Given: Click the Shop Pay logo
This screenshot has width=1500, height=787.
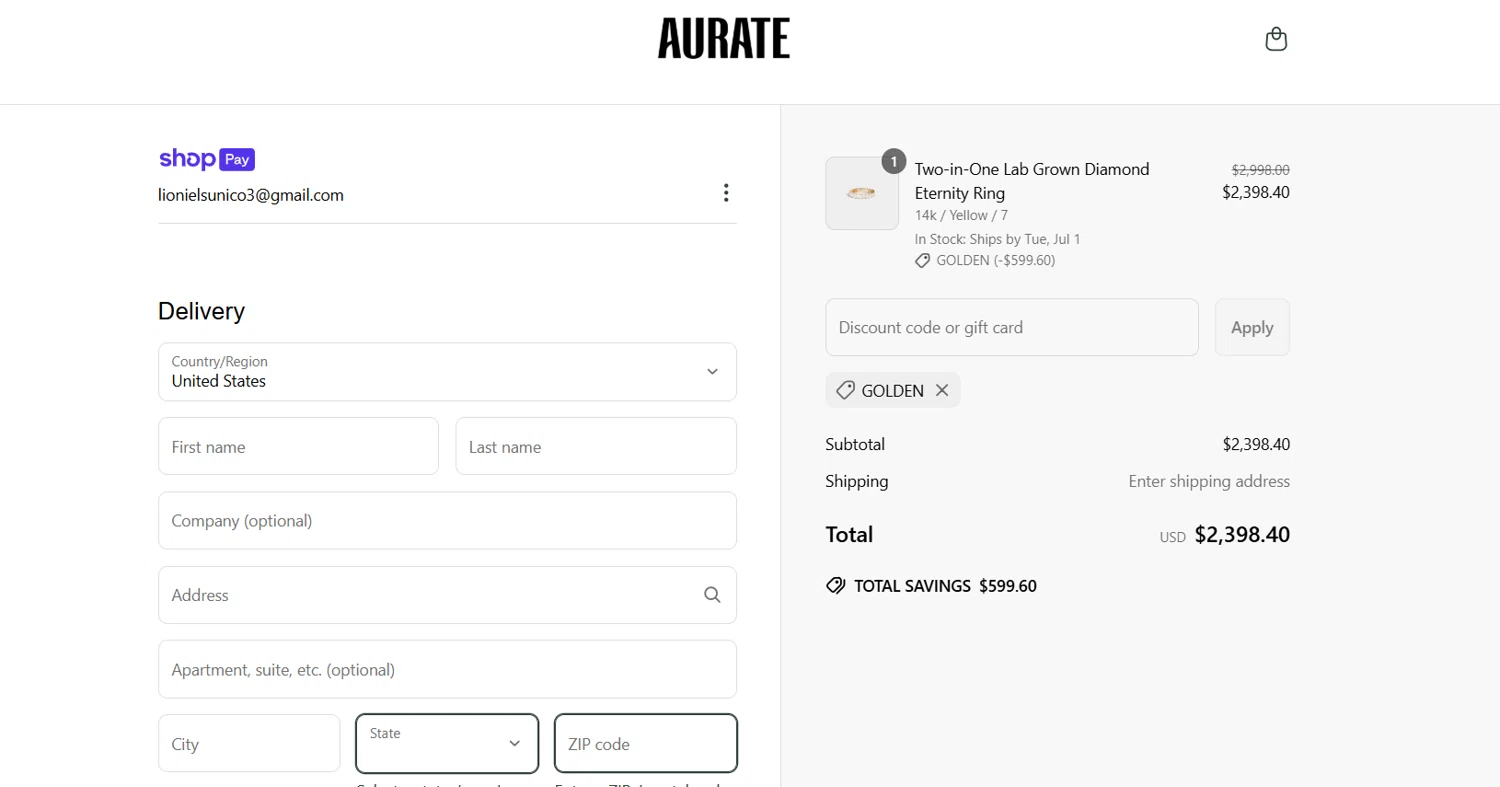Looking at the screenshot, I should click(x=207, y=159).
